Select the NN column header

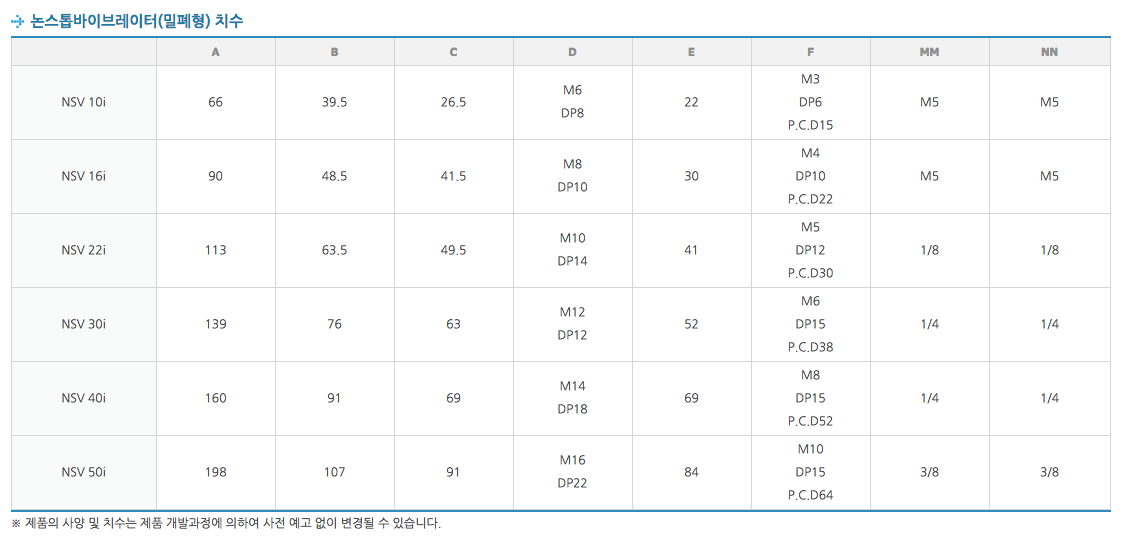pyautogui.click(x=1049, y=52)
